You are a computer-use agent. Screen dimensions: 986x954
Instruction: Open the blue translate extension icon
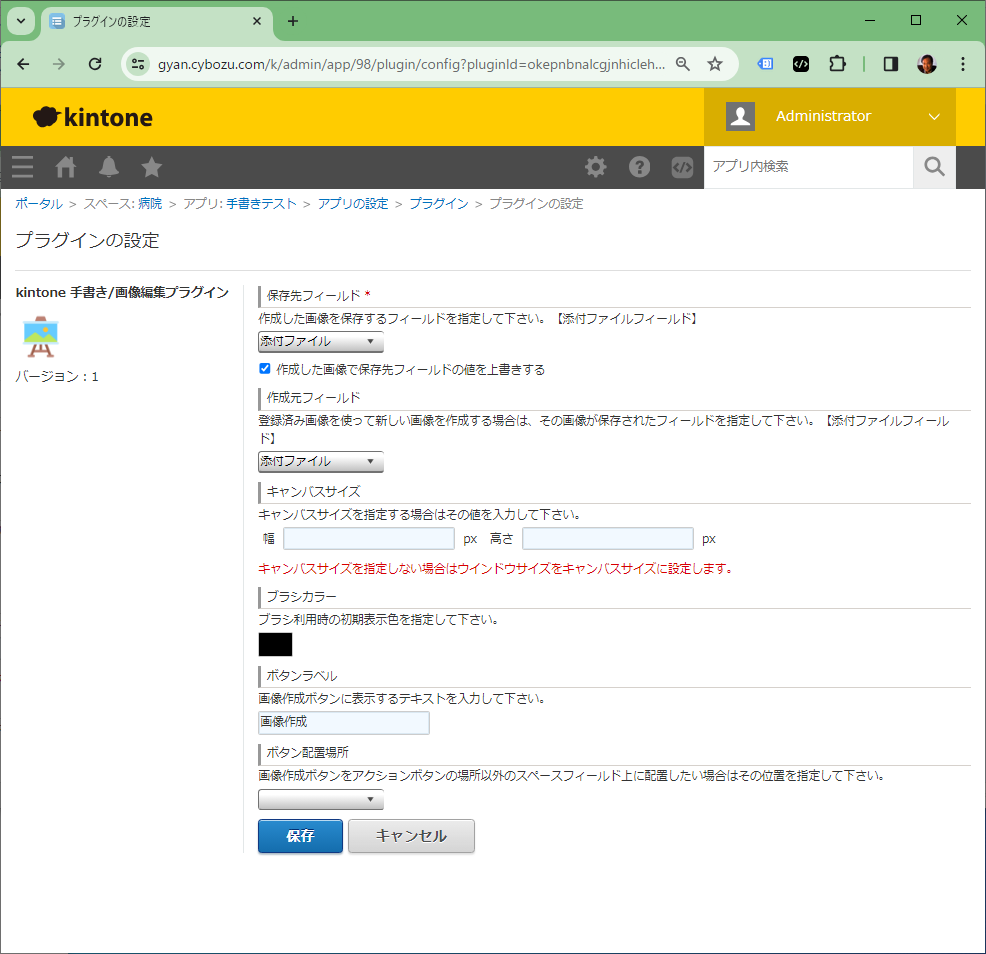point(765,64)
